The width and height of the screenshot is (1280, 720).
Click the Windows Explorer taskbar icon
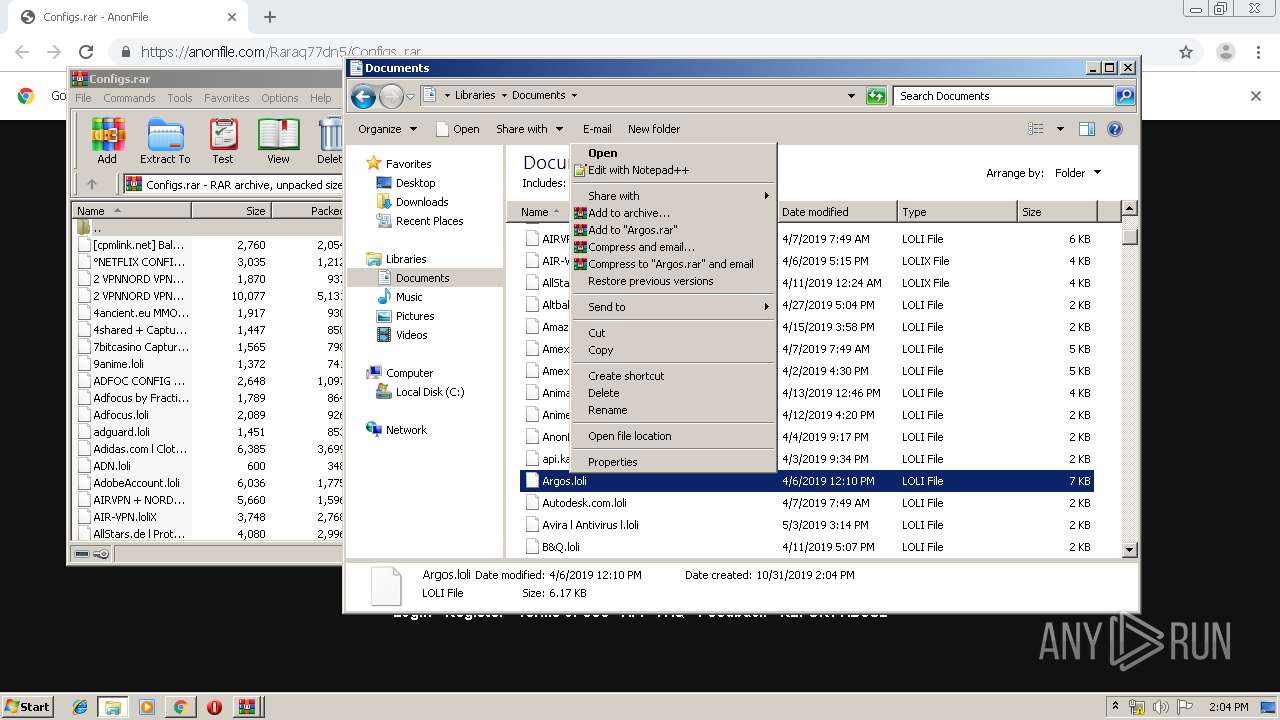click(x=113, y=707)
